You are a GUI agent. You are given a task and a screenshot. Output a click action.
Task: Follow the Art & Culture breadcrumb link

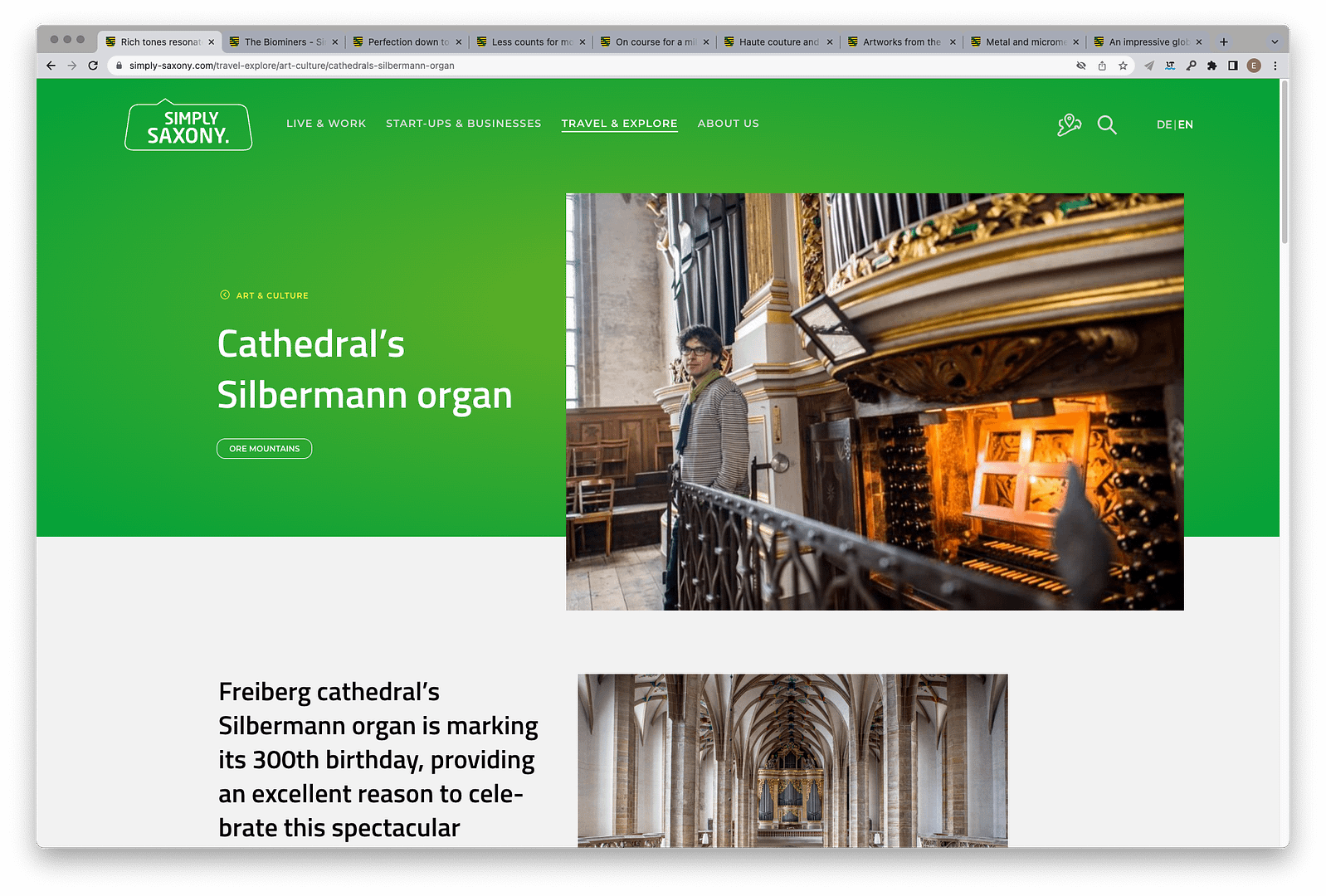[272, 295]
